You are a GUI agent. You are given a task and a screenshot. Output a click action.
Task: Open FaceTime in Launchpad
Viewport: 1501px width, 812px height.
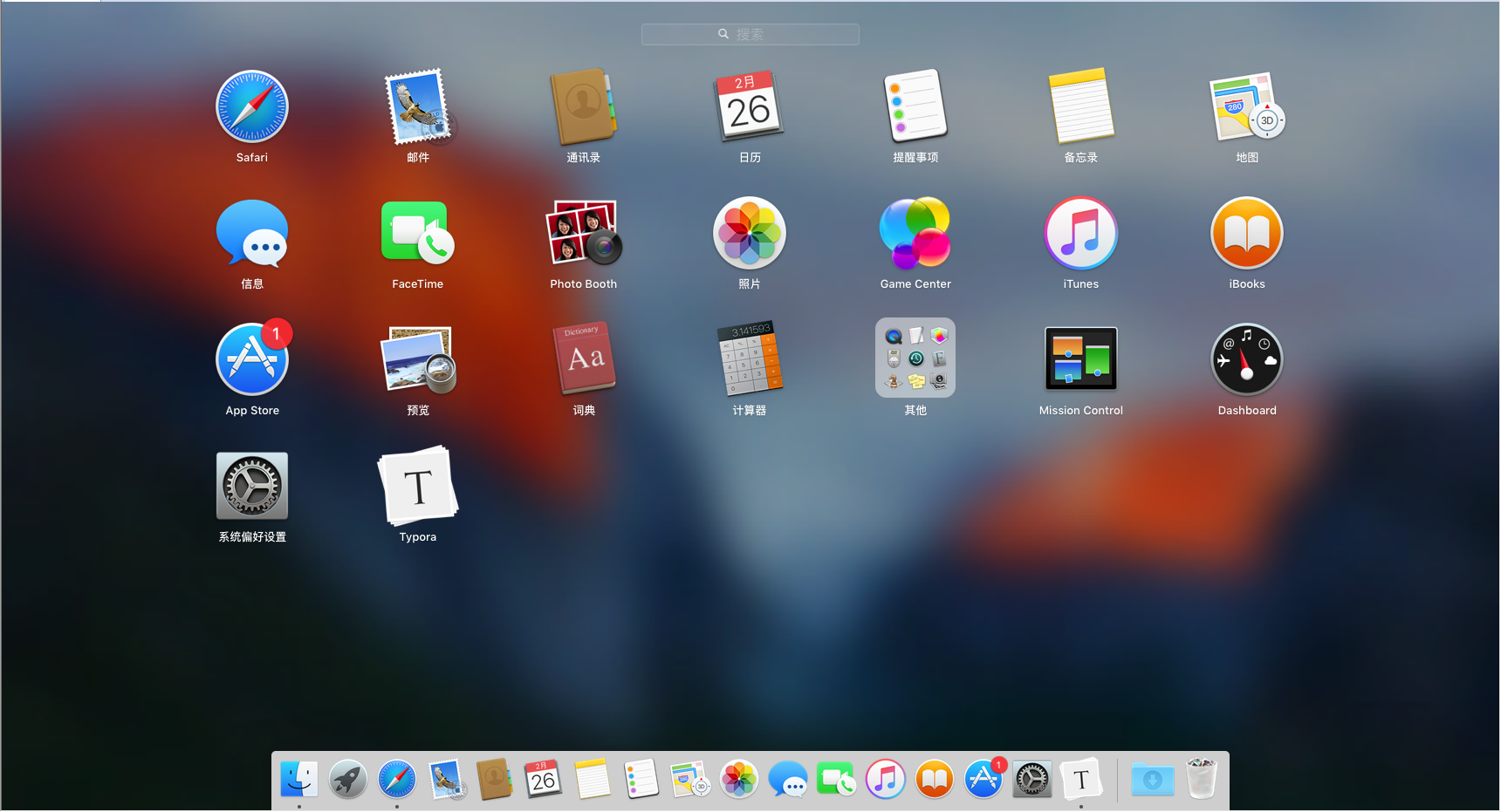tap(418, 233)
